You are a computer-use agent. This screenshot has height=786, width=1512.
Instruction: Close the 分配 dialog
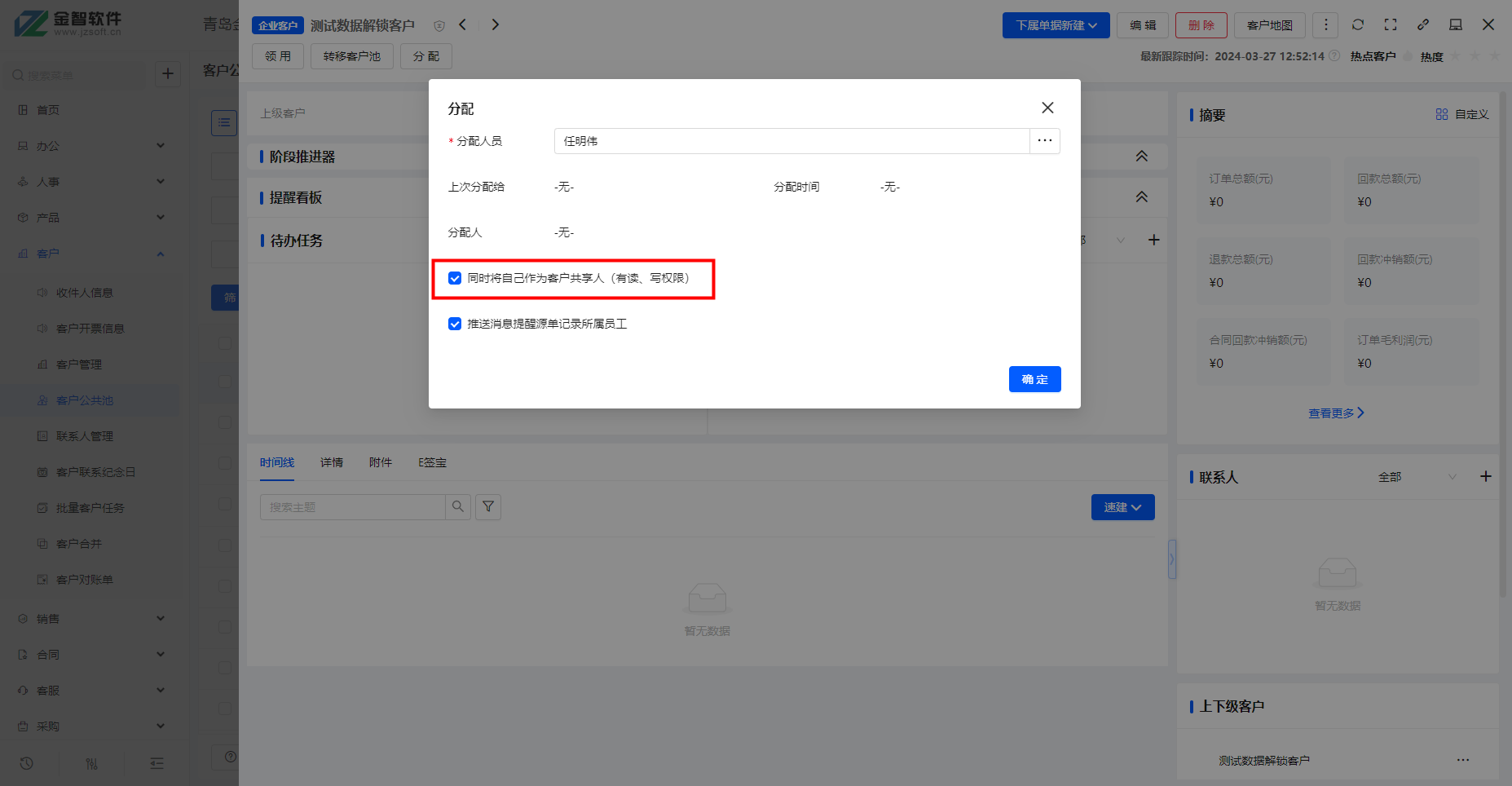(1047, 108)
